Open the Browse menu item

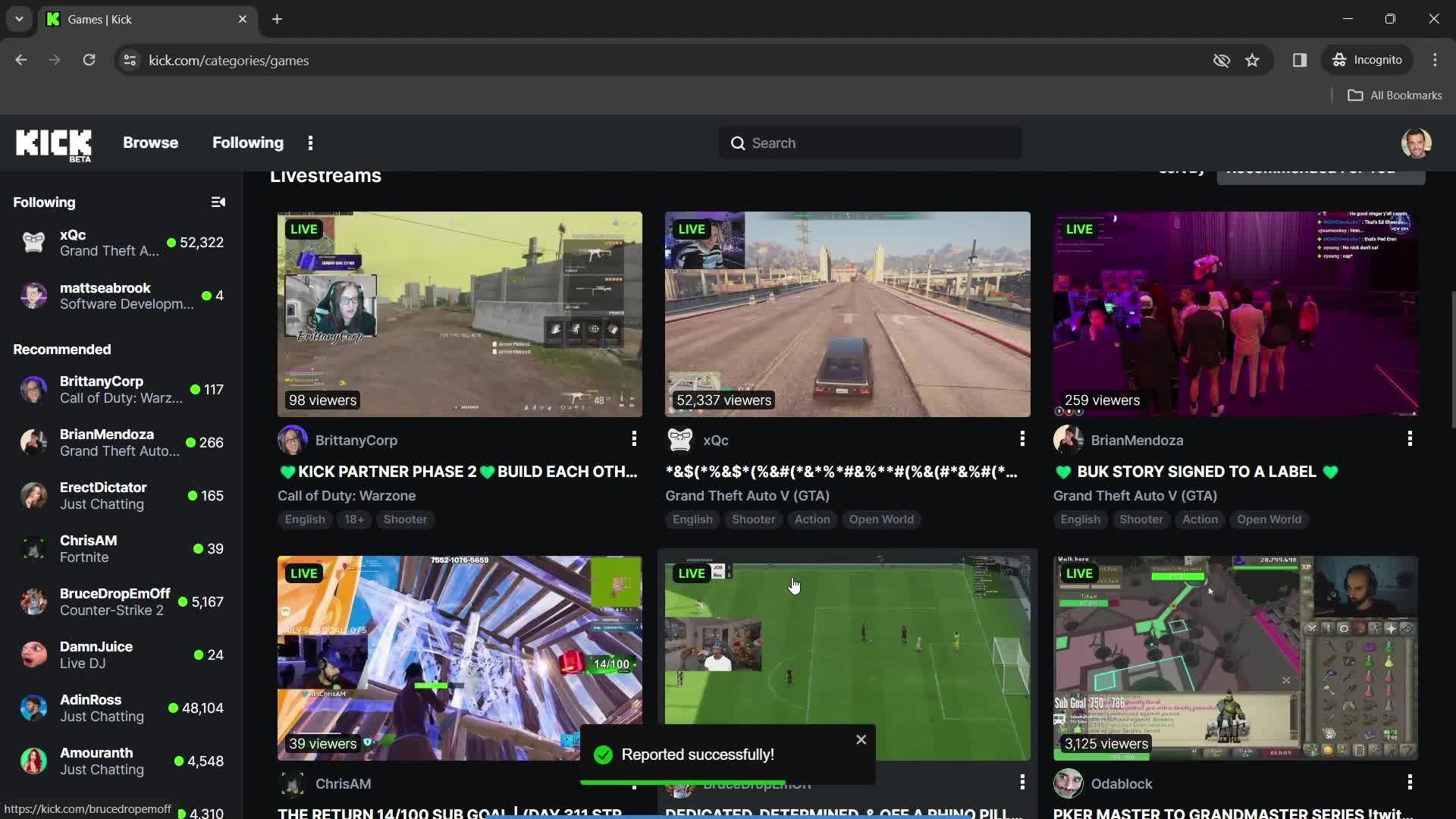[150, 143]
